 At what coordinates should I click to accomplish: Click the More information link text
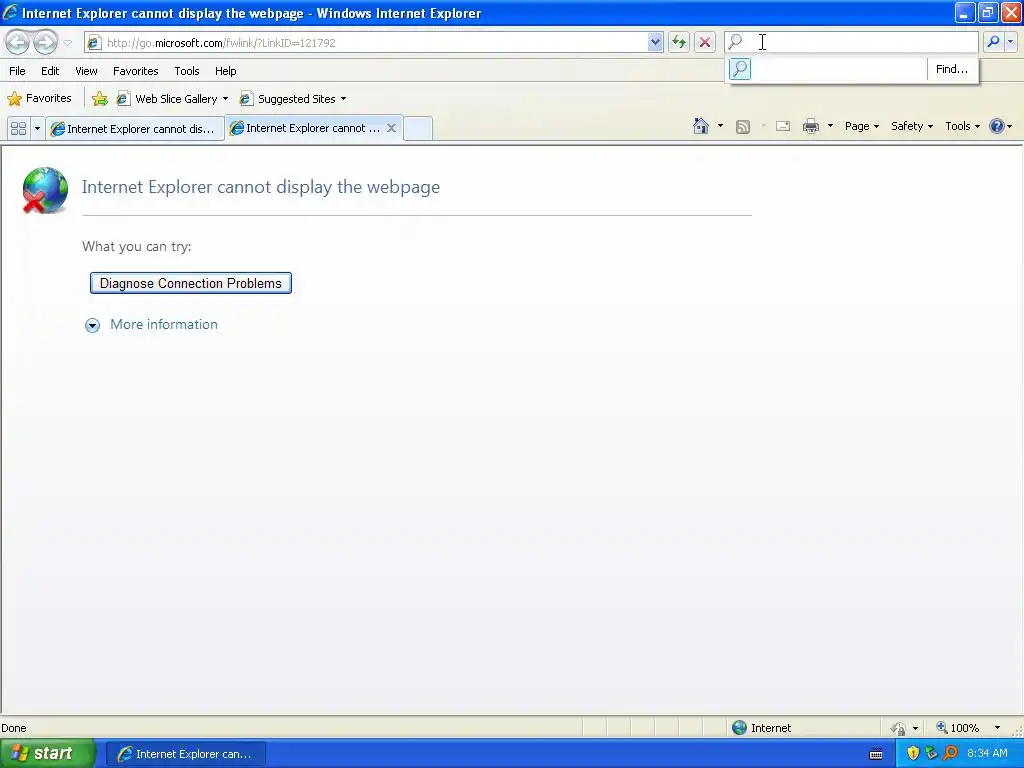click(164, 325)
